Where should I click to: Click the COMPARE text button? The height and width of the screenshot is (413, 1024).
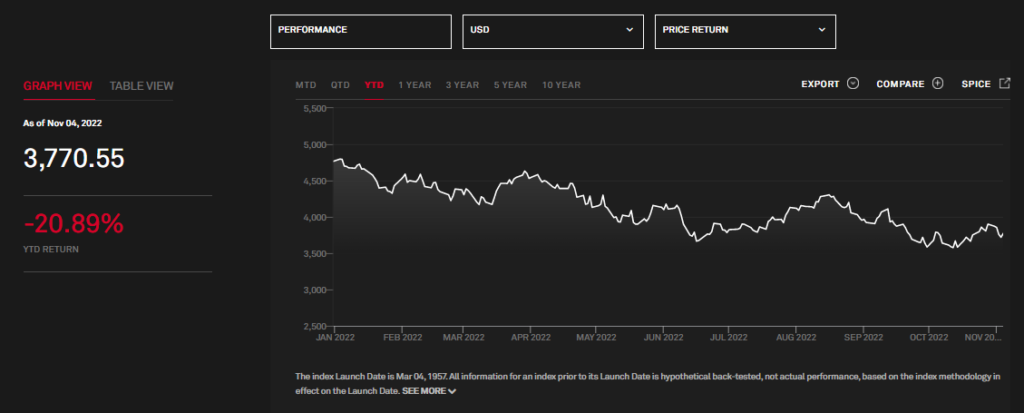[900, 84]
